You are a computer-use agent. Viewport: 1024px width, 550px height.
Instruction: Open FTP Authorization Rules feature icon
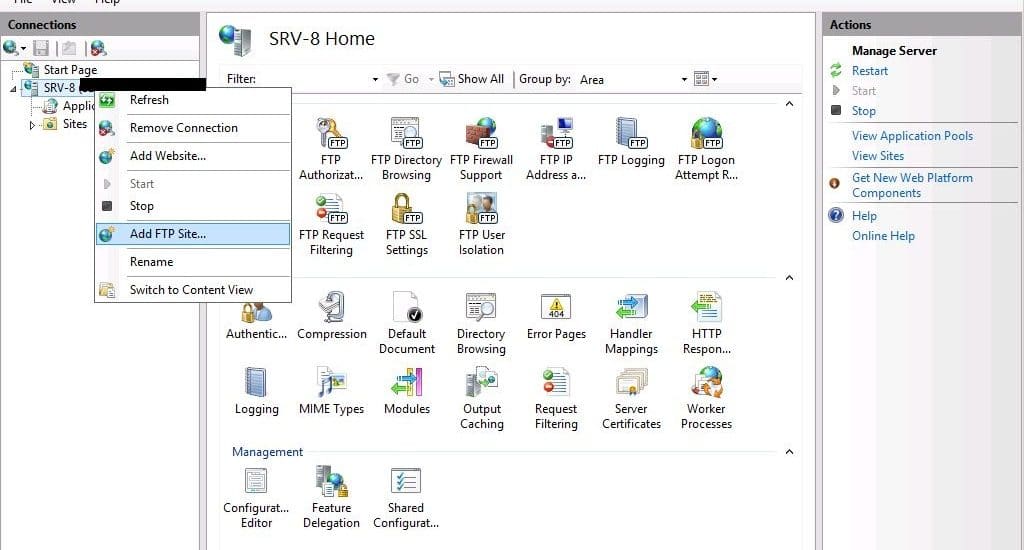tap(331, 149)
